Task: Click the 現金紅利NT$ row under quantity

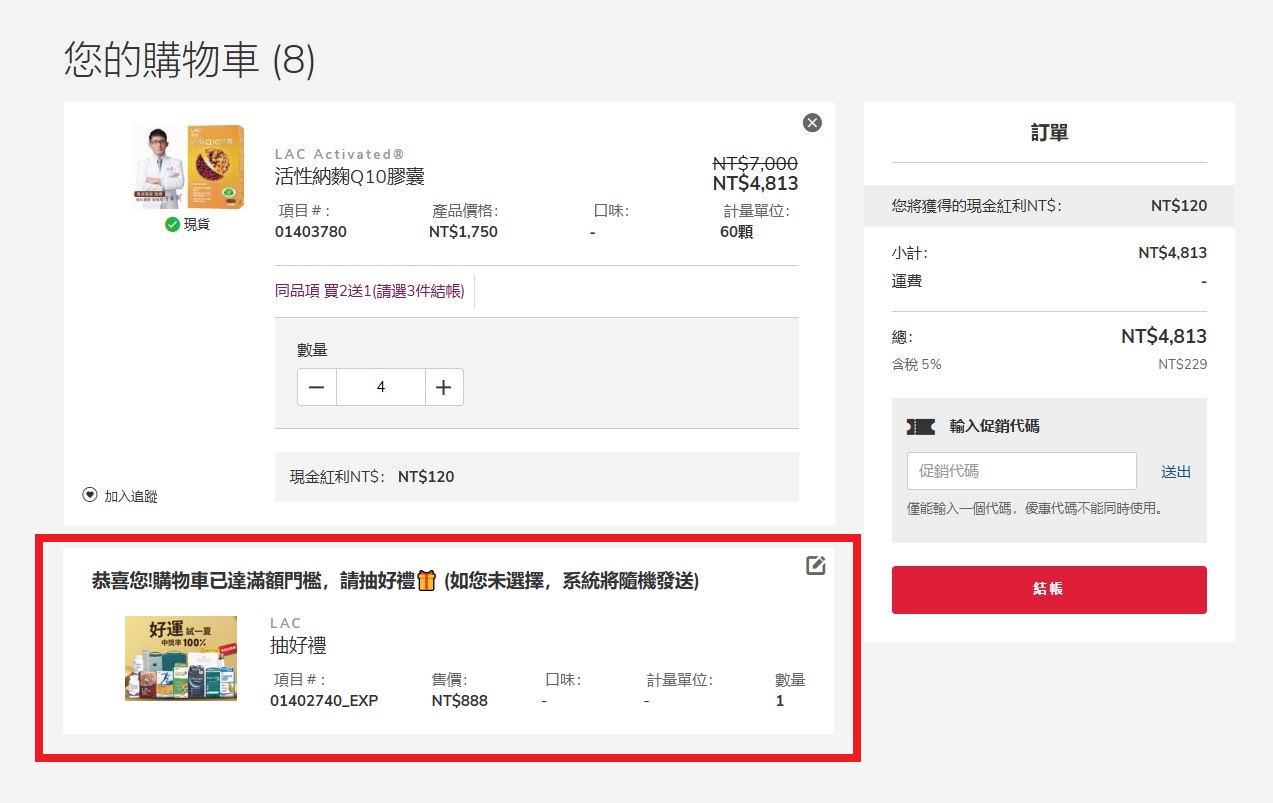Action: (x=537, y=477)
